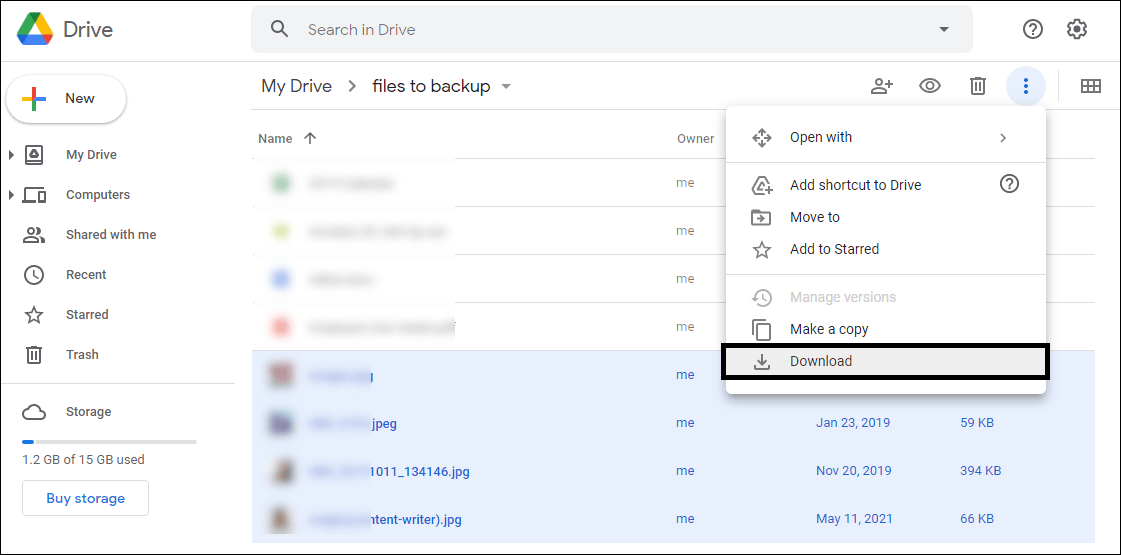Select Make a copy menu option
This screenshot has height=555, width=1121.
pos(829,329)
